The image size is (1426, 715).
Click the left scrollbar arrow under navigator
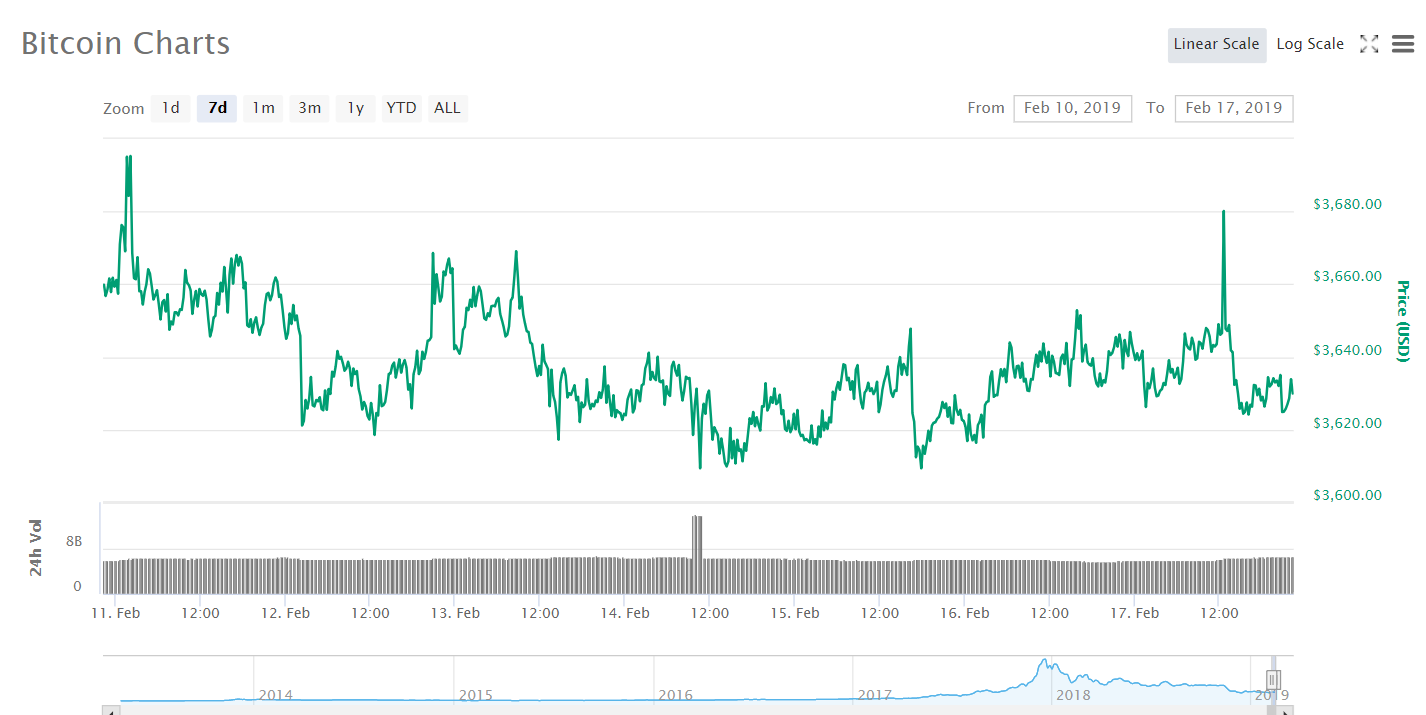(111, 710)
